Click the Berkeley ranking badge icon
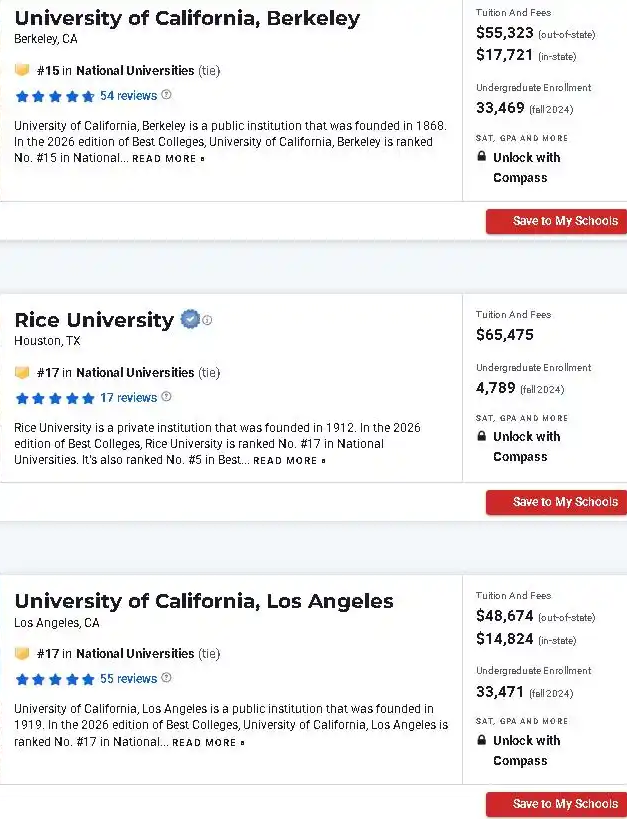This screenshot has width=627, height=819. click(x=22, y=70)
